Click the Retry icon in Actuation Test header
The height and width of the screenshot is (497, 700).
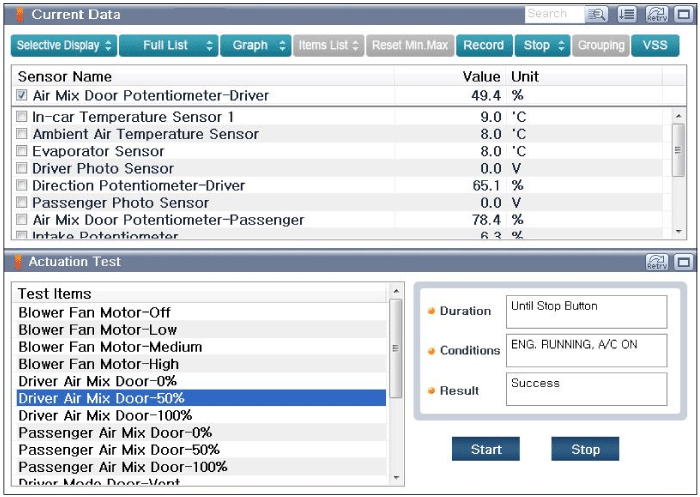pos(657,262)
